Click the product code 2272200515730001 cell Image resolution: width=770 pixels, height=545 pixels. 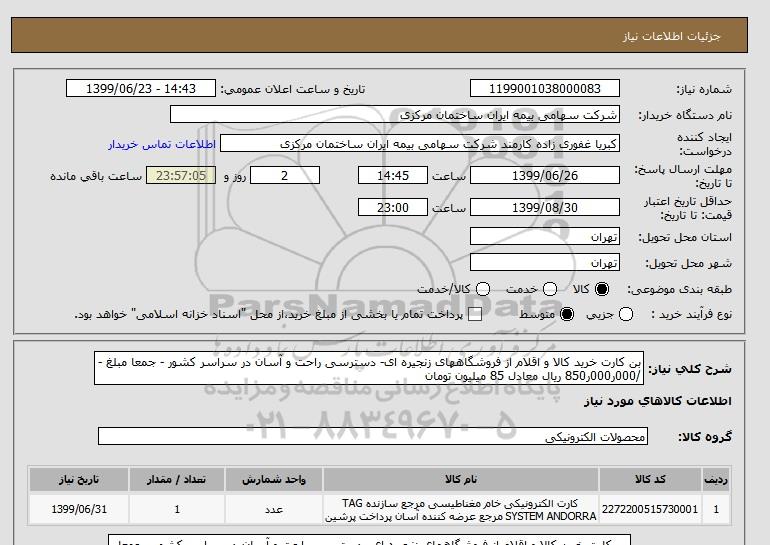pyautogui.click(x=650, y=509)
